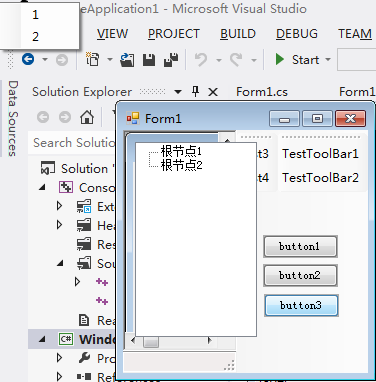Click the Redo toolbar icon
Viewport: 376px width, 382px height.
[236, 60]
